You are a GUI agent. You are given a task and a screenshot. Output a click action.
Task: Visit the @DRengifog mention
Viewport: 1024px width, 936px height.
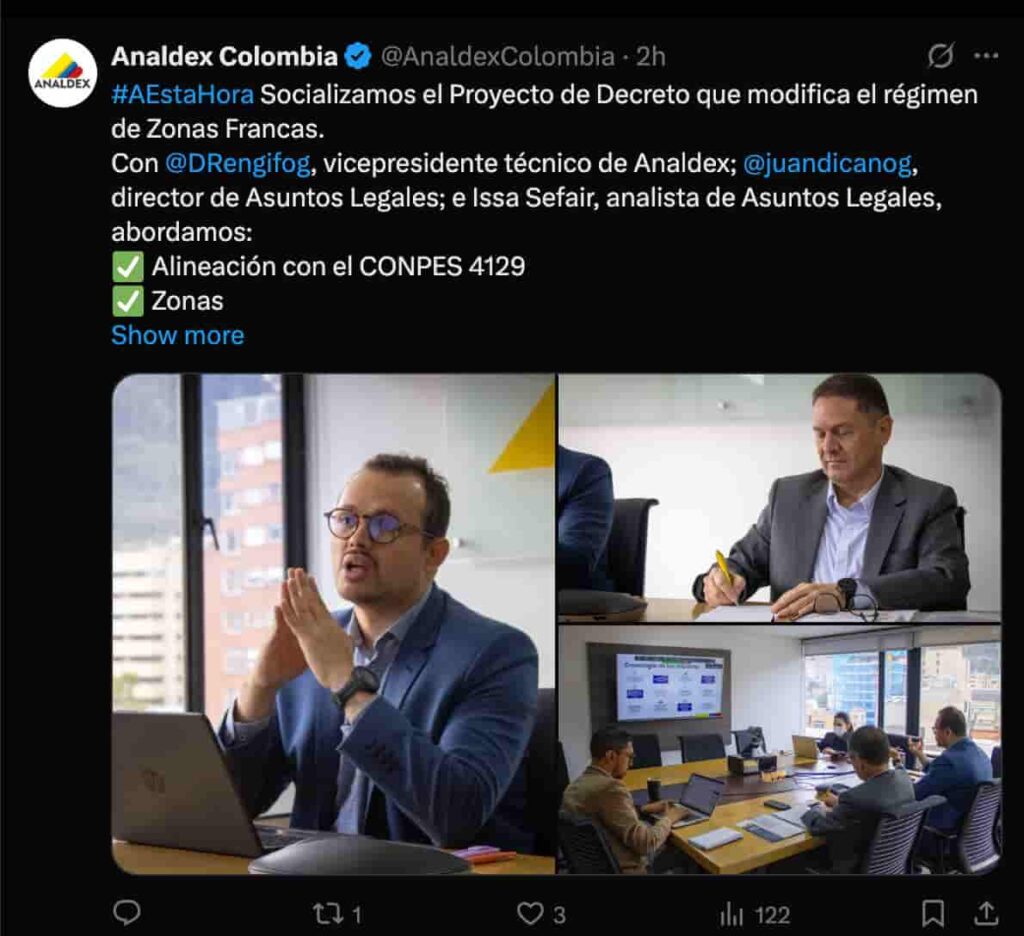238,163
